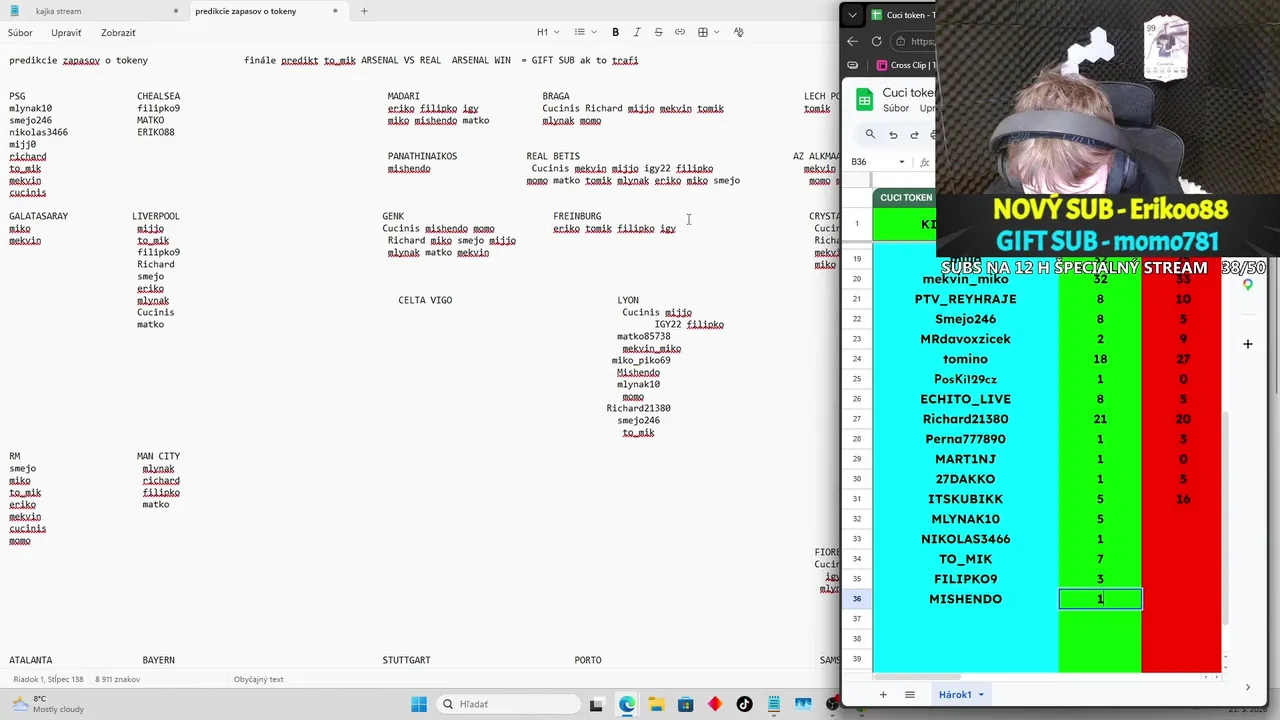Screen dimensions: 1280x720
Task: Open the Cross Clip bookmark
Action: (x=905, y=65)
